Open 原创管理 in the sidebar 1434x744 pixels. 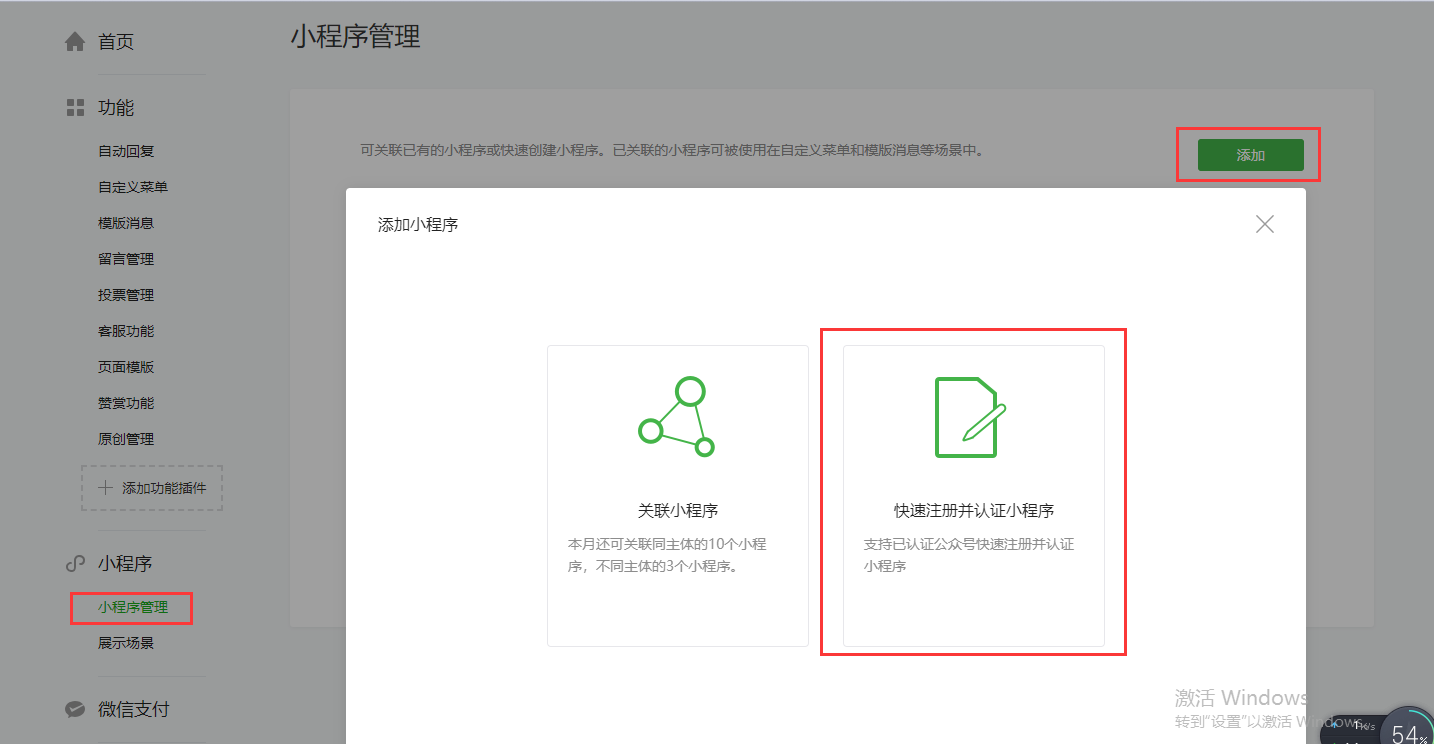click(126, 439)
